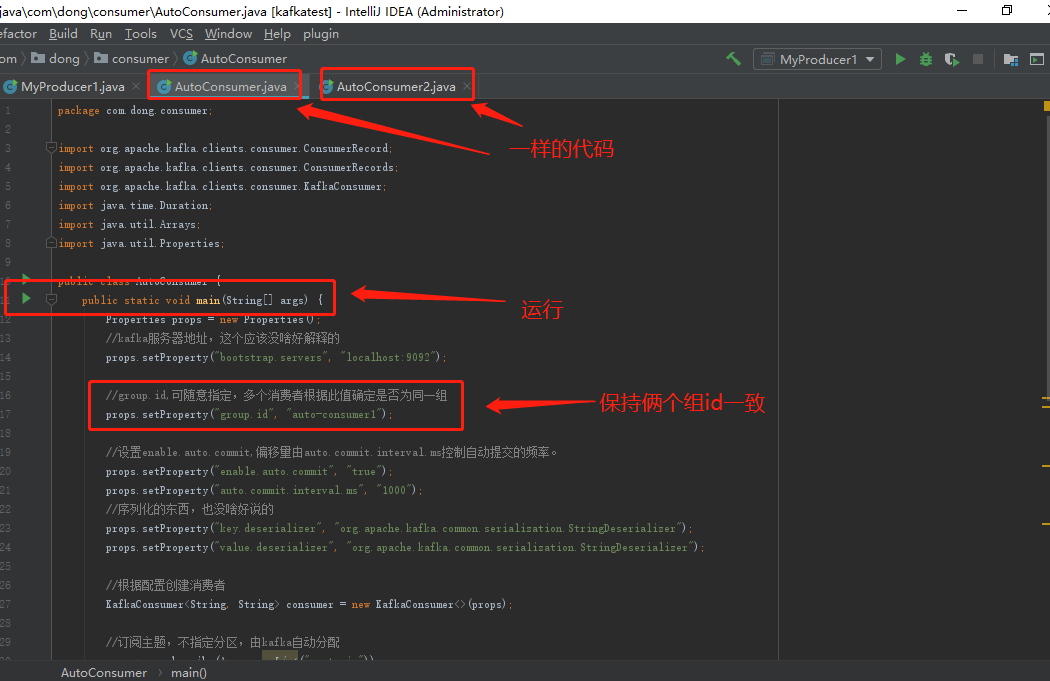This screenshot has height=681, width=1050.
Task: Open the Help menu
Action: pos(277,33)
